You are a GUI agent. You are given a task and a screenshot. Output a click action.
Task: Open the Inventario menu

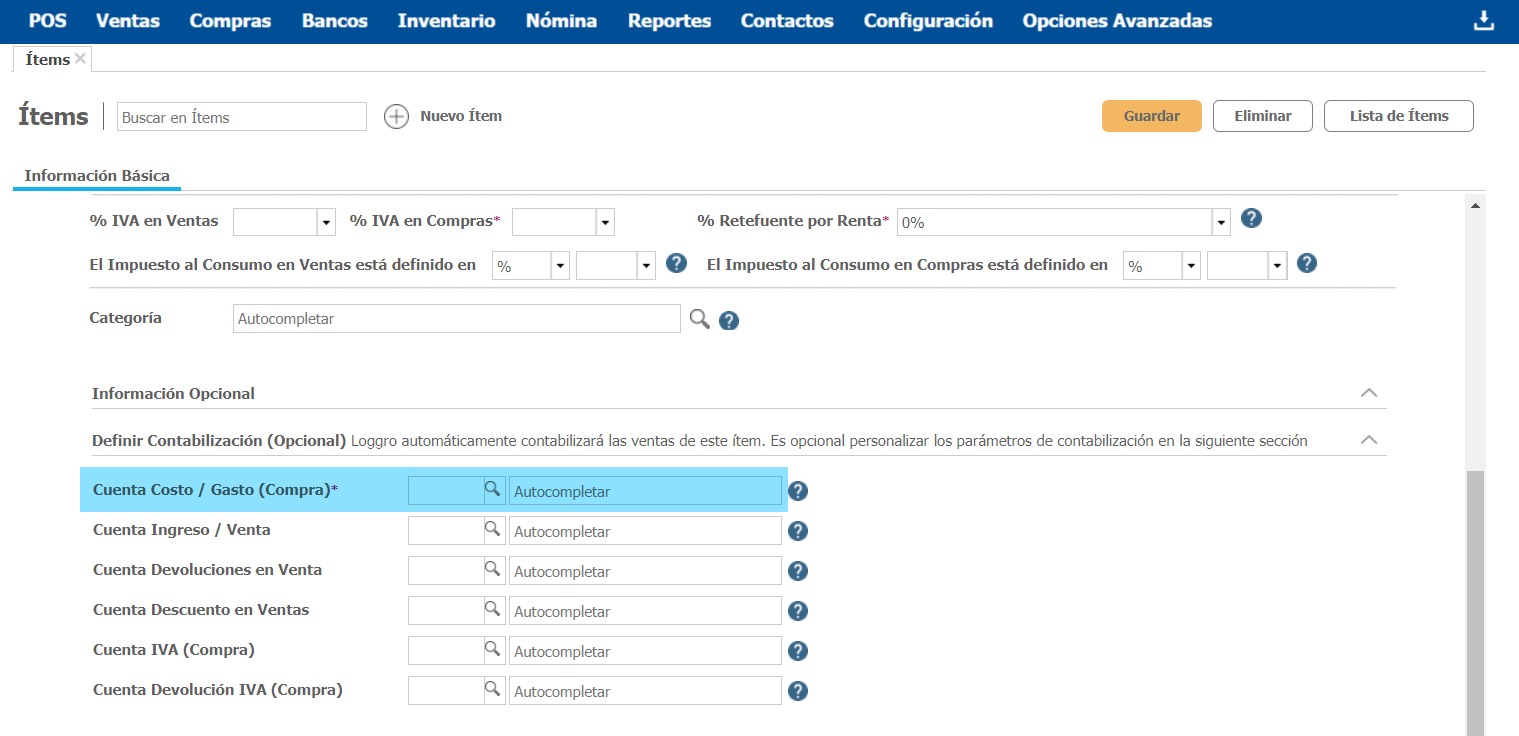coord(446,21)
